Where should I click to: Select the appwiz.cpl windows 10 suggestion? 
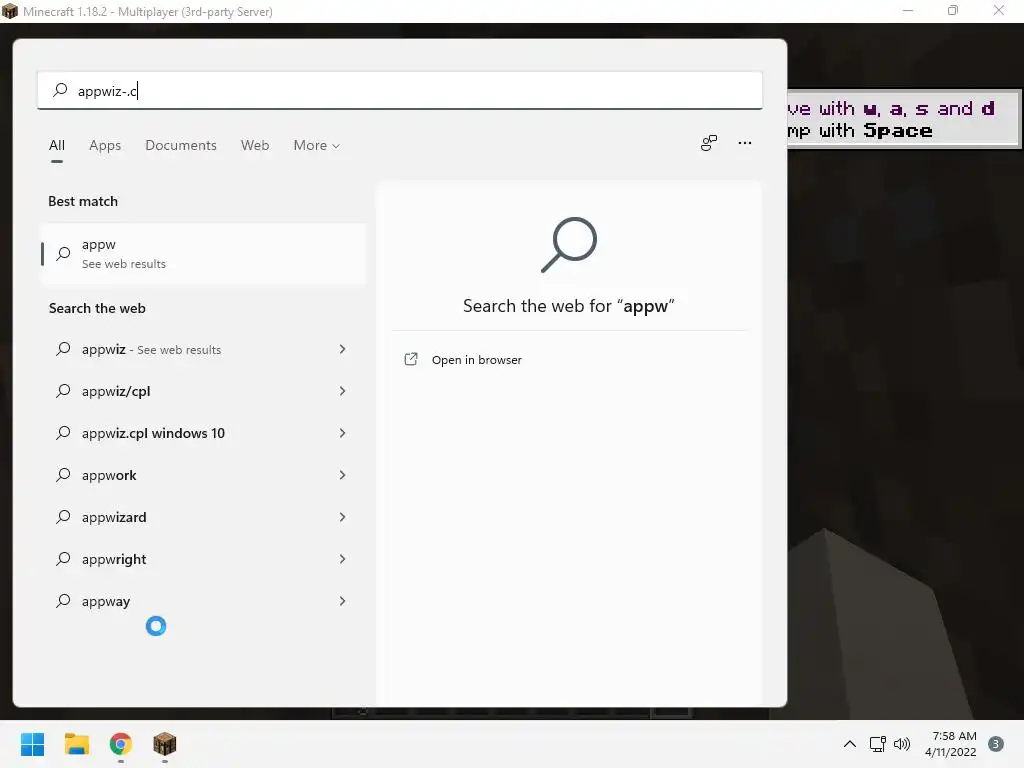(203, 433)
